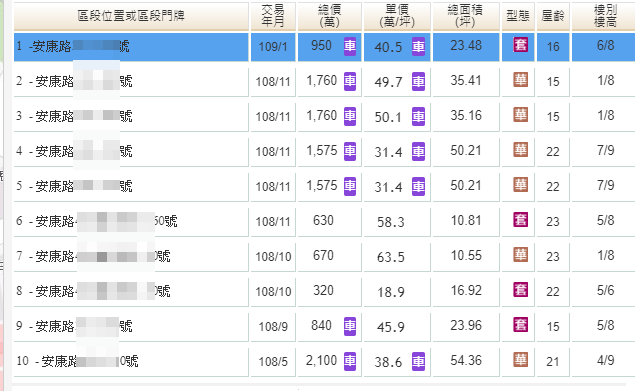Viewport: 635px width, 391px height.
Task: Click the 670 total price cell
Action: coord(330,256)
